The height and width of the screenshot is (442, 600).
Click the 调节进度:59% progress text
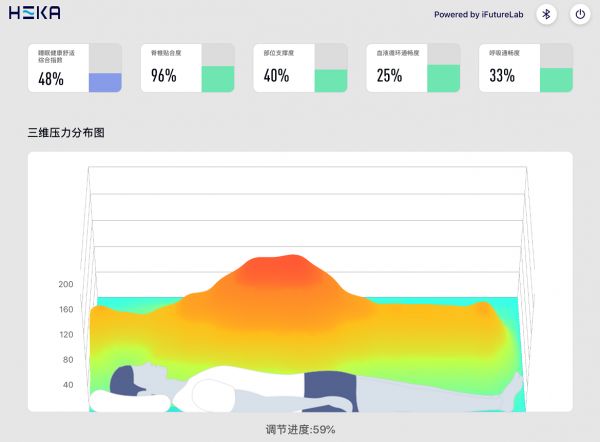pyautogui.click(x=300, y=429)
